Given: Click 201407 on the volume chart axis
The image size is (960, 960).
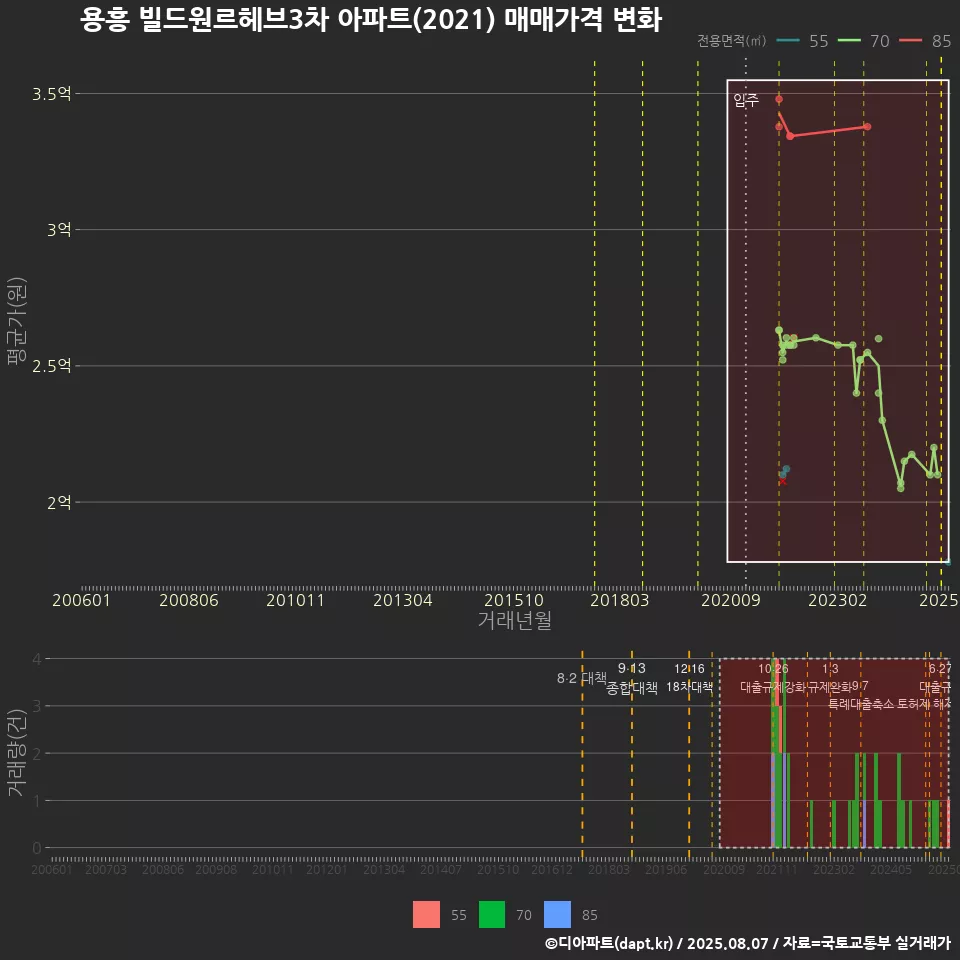Looking at the screenshot, I should [441, 869].
